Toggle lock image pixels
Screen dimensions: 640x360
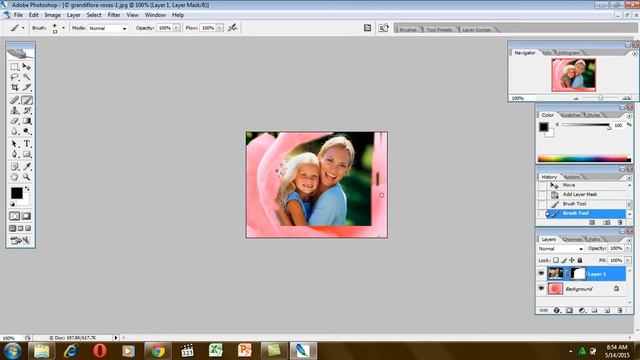564,260
